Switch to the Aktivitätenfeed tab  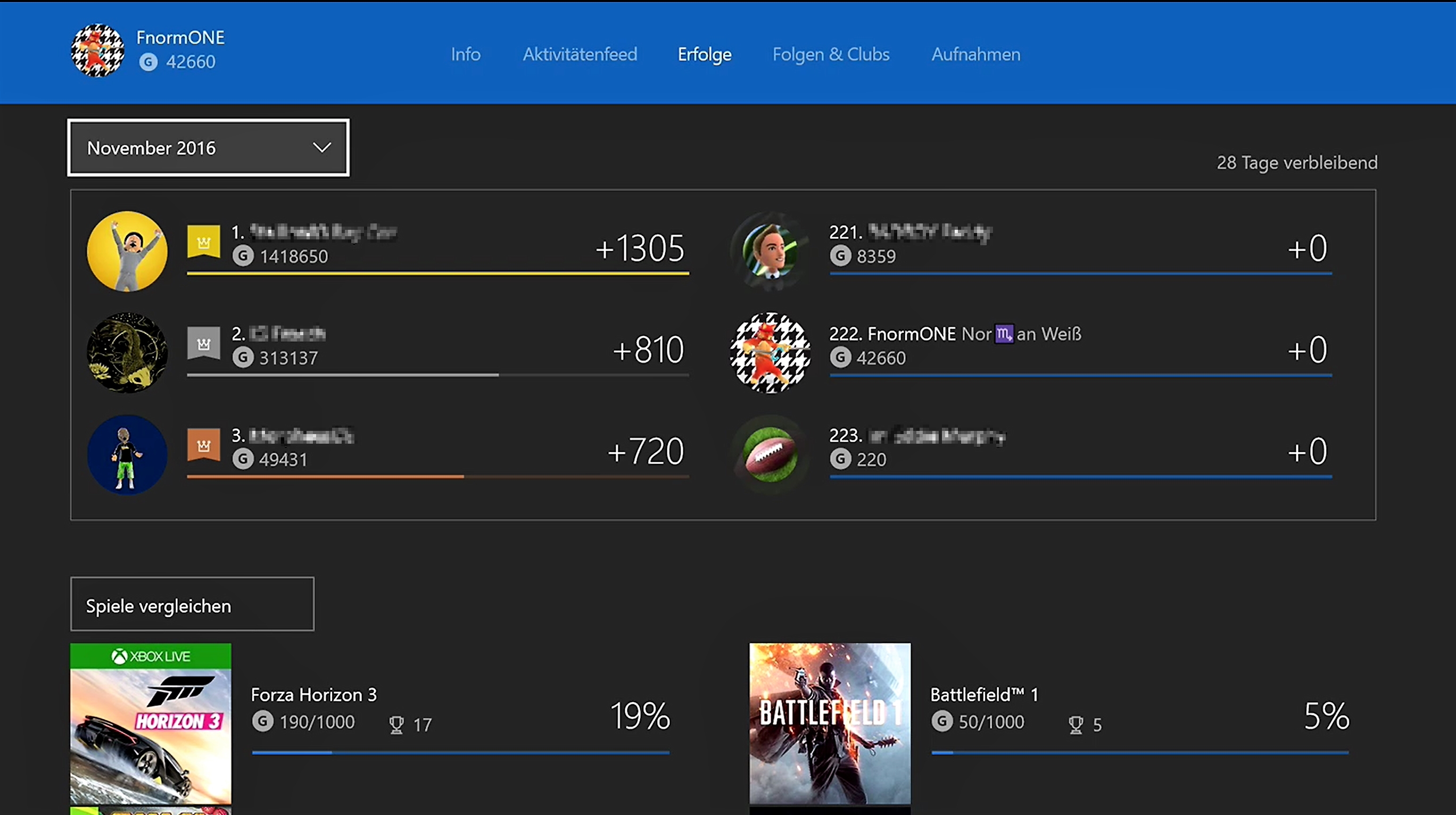[x=580, y=54]
